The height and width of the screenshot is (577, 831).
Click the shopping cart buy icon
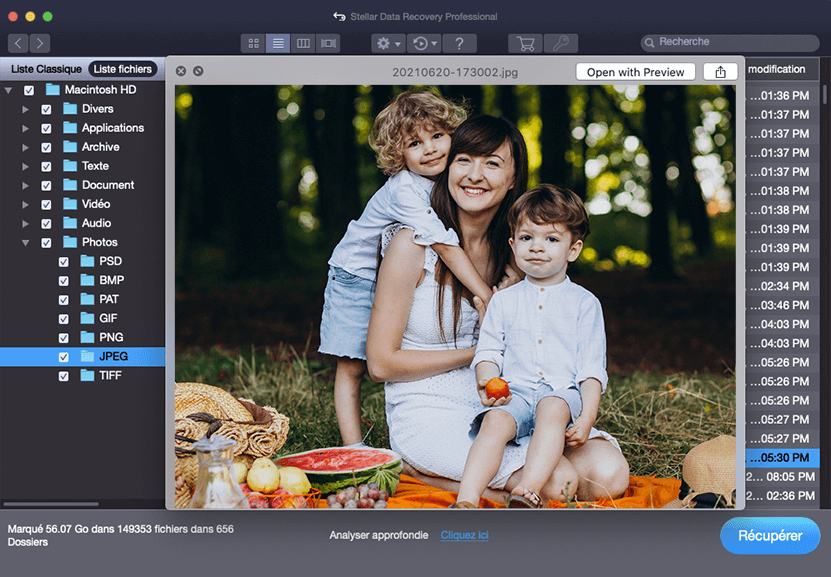point(523,43)
